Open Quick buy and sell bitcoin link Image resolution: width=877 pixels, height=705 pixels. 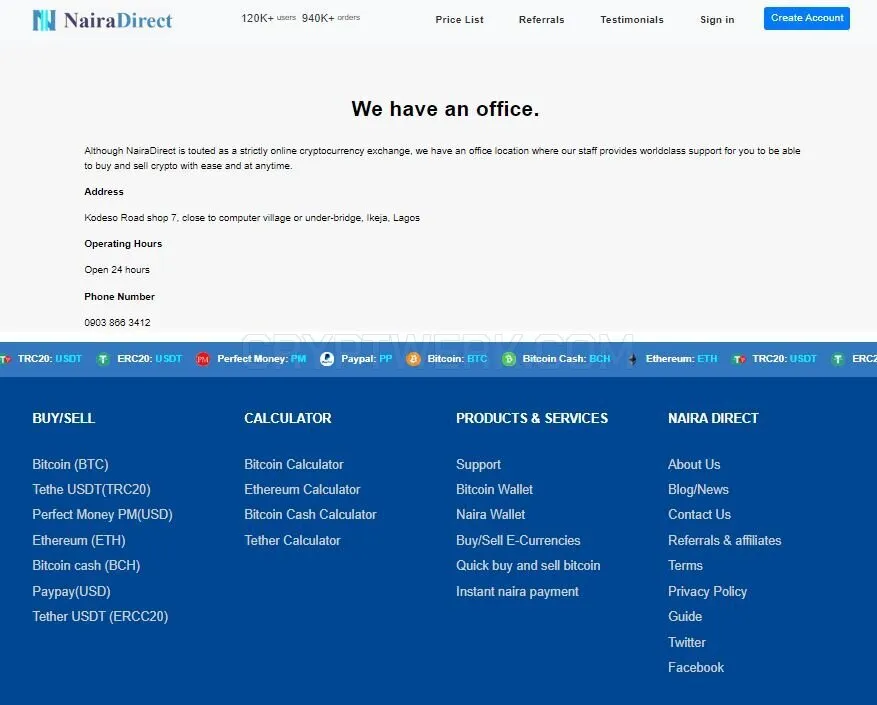528,566
